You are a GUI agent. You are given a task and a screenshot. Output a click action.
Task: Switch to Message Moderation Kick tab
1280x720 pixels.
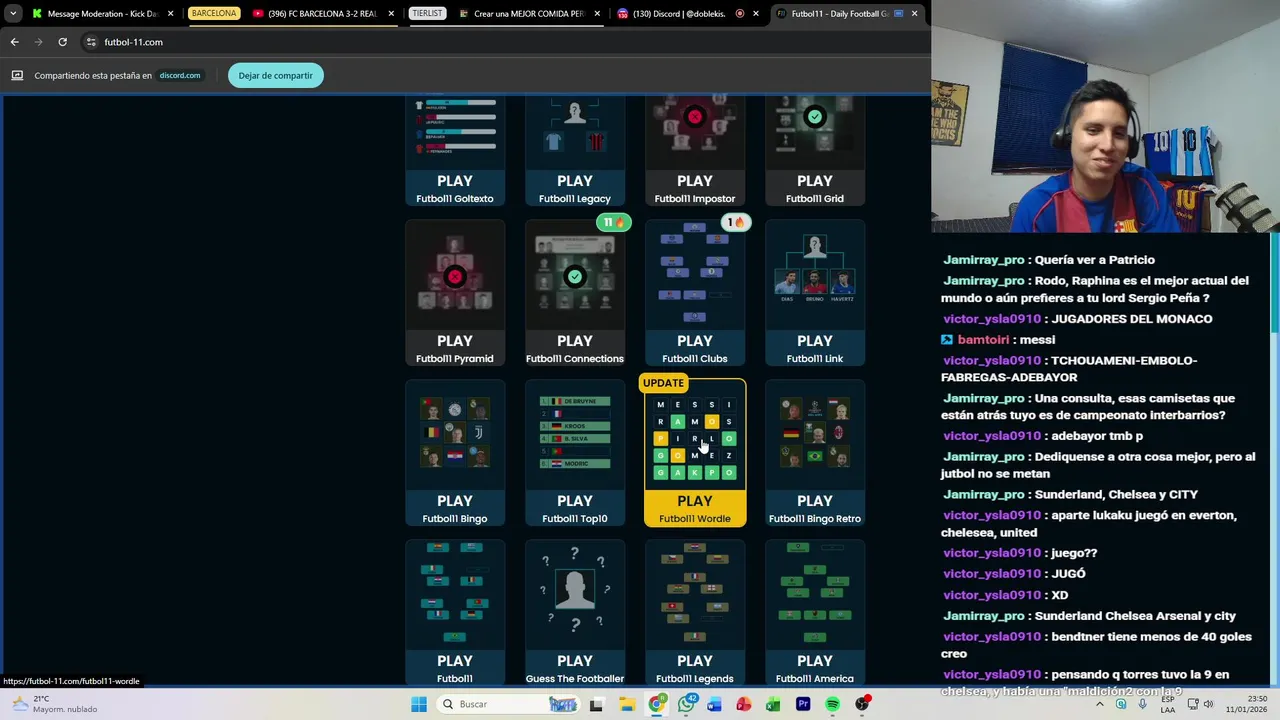102,14
